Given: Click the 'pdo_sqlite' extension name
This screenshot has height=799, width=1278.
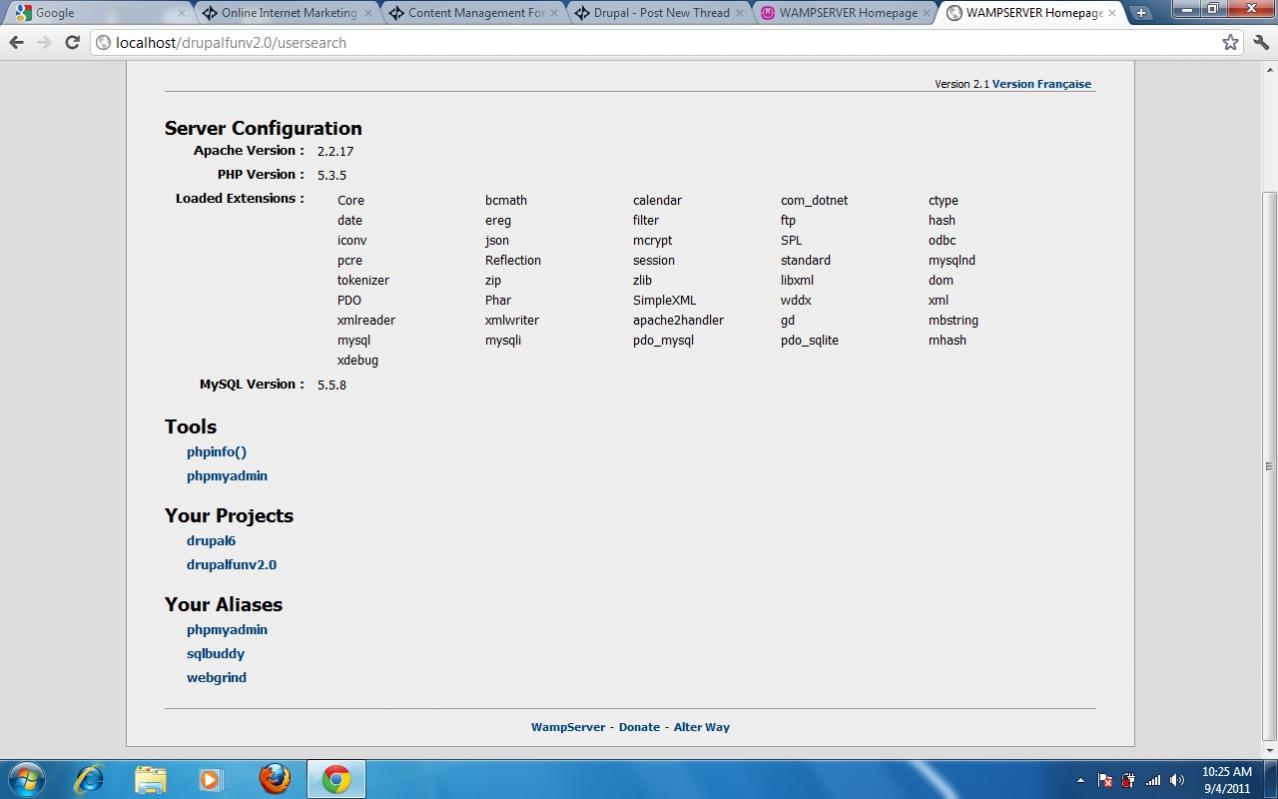Looking at the screenshot, I should 810,340.
